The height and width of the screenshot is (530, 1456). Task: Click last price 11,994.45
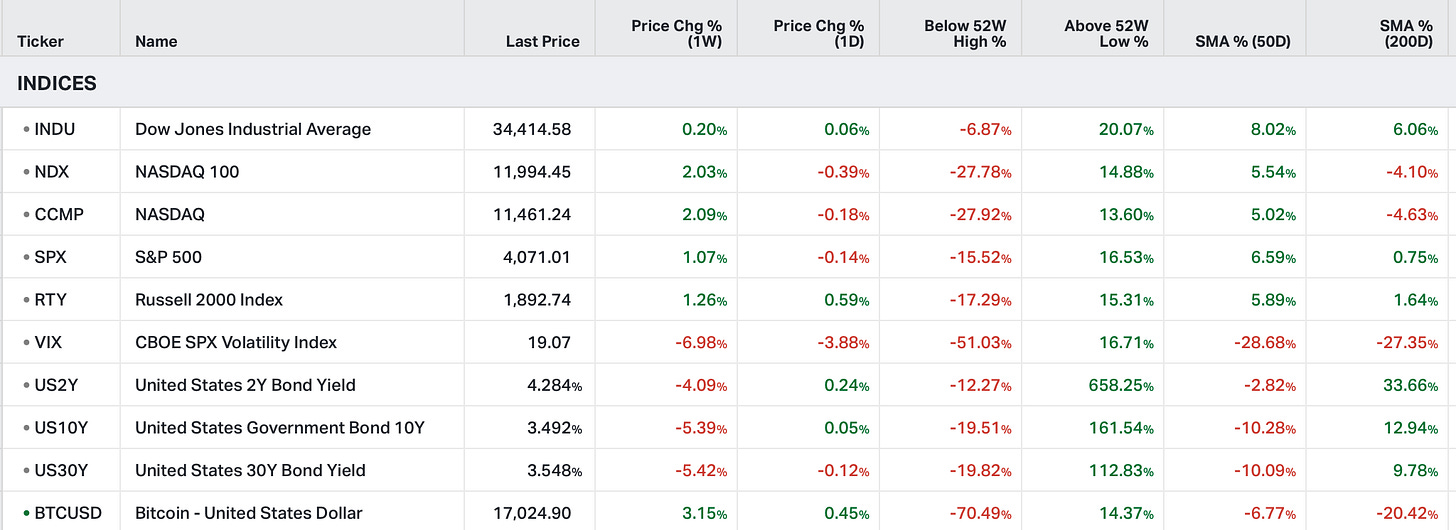(x=533, y=172)
